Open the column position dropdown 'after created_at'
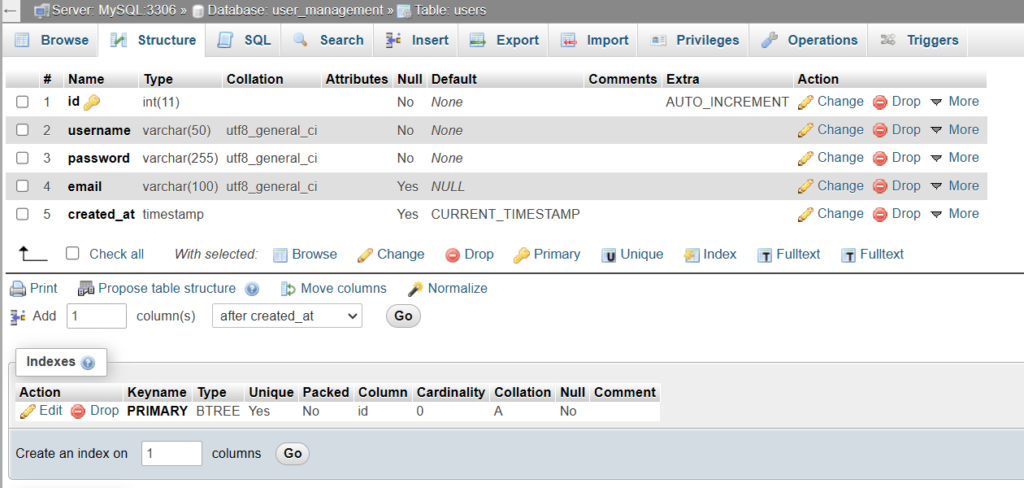Image resolution: width=1024 pixels, height=488 pixels. coord(287,316)
